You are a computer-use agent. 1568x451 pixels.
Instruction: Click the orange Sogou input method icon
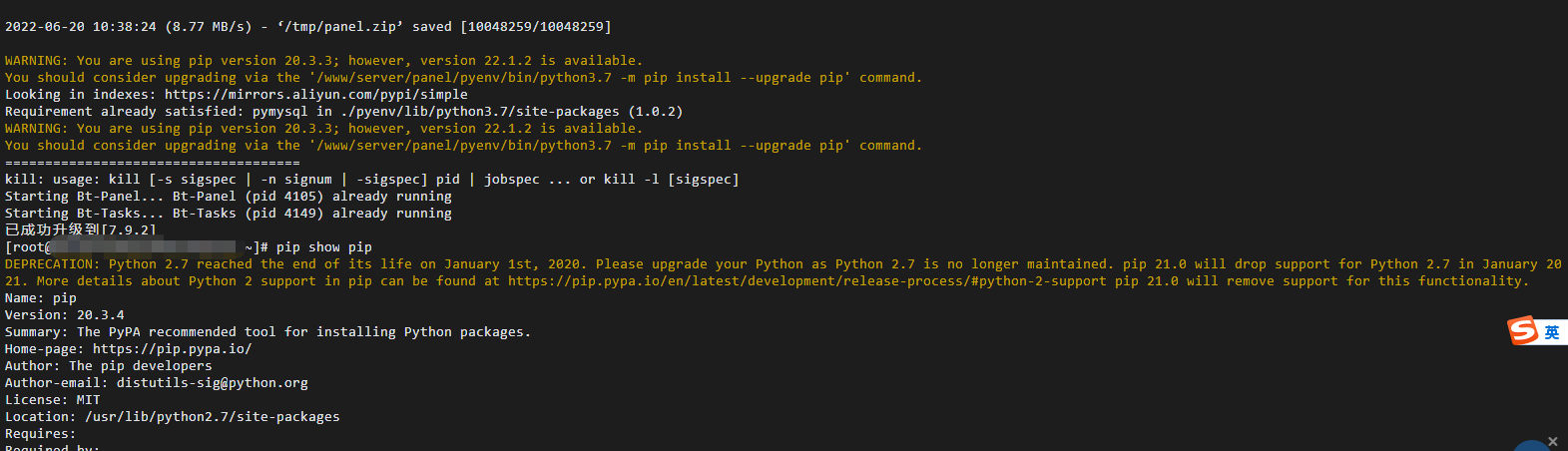[1523, 330]
